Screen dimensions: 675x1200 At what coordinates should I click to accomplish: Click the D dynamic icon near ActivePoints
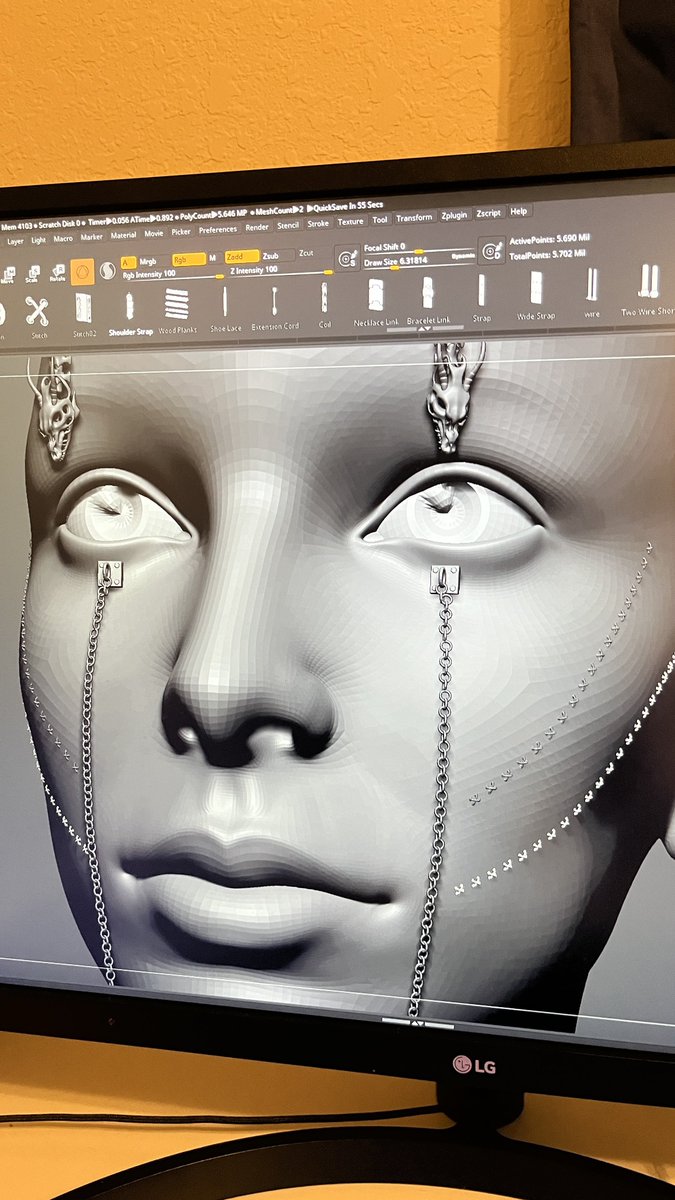491,250
